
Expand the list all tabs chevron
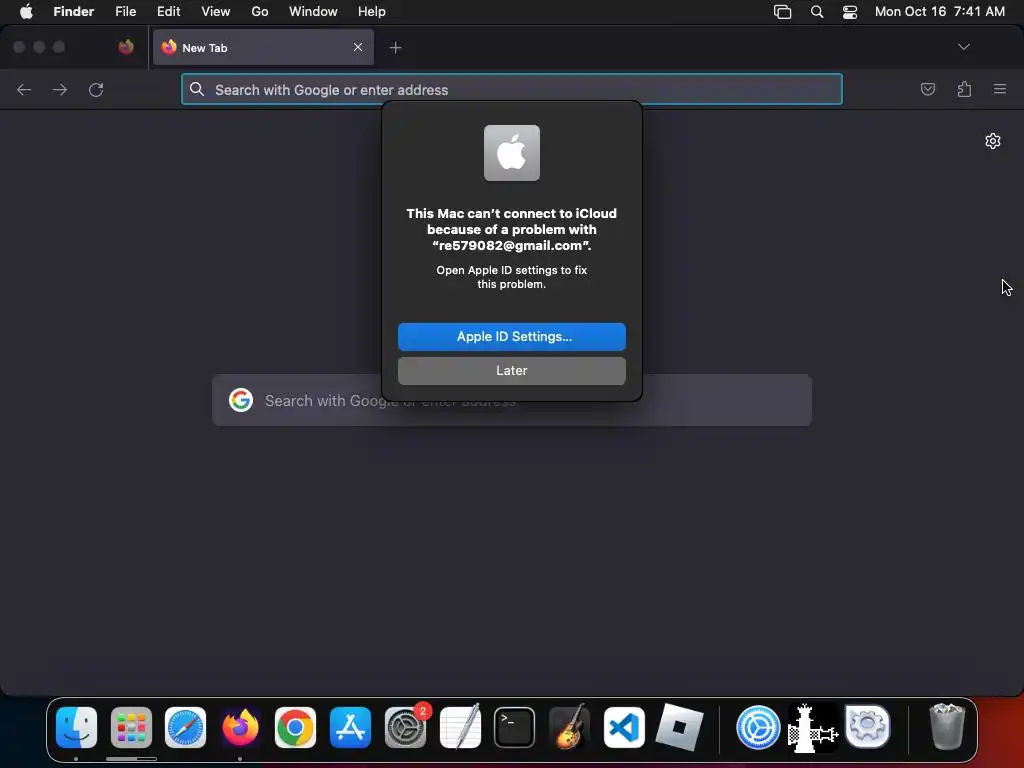point(963,47)
